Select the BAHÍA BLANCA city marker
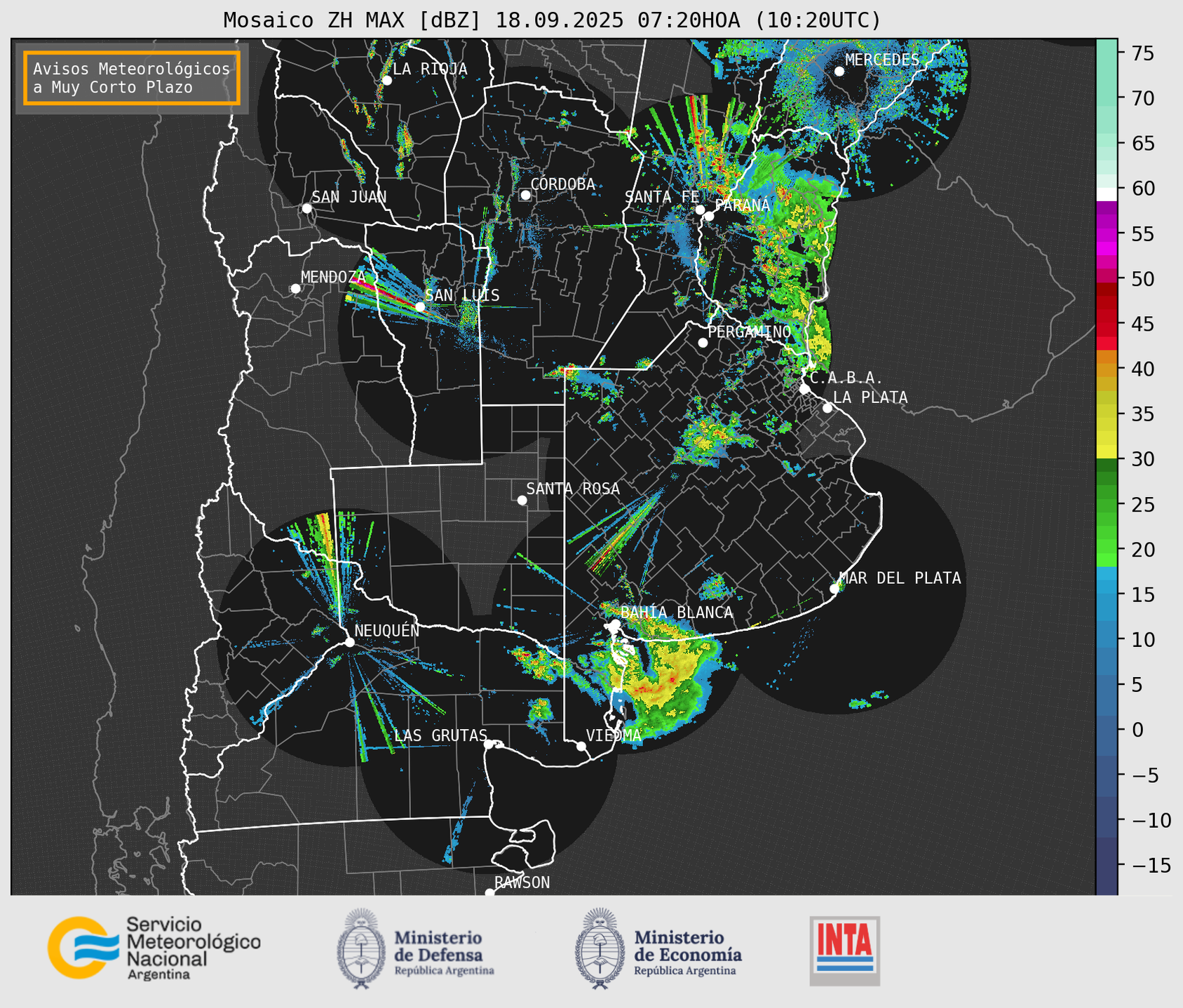 (615, 624)
